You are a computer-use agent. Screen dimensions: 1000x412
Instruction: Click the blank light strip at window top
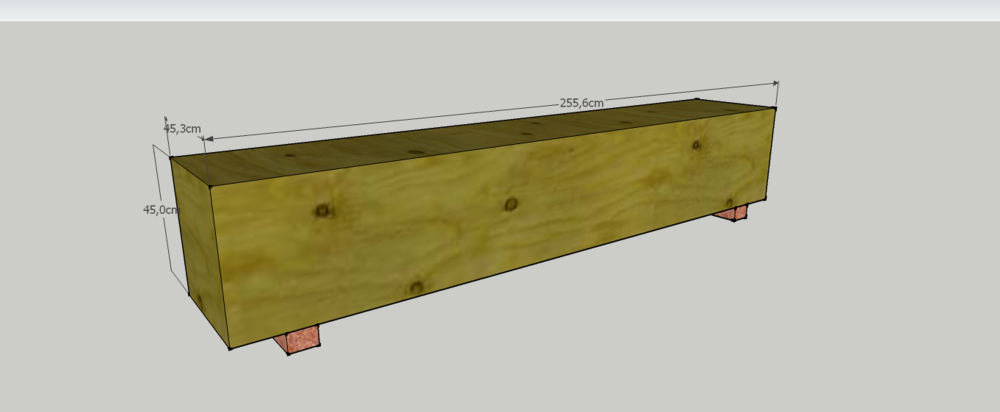pos(500,10)
